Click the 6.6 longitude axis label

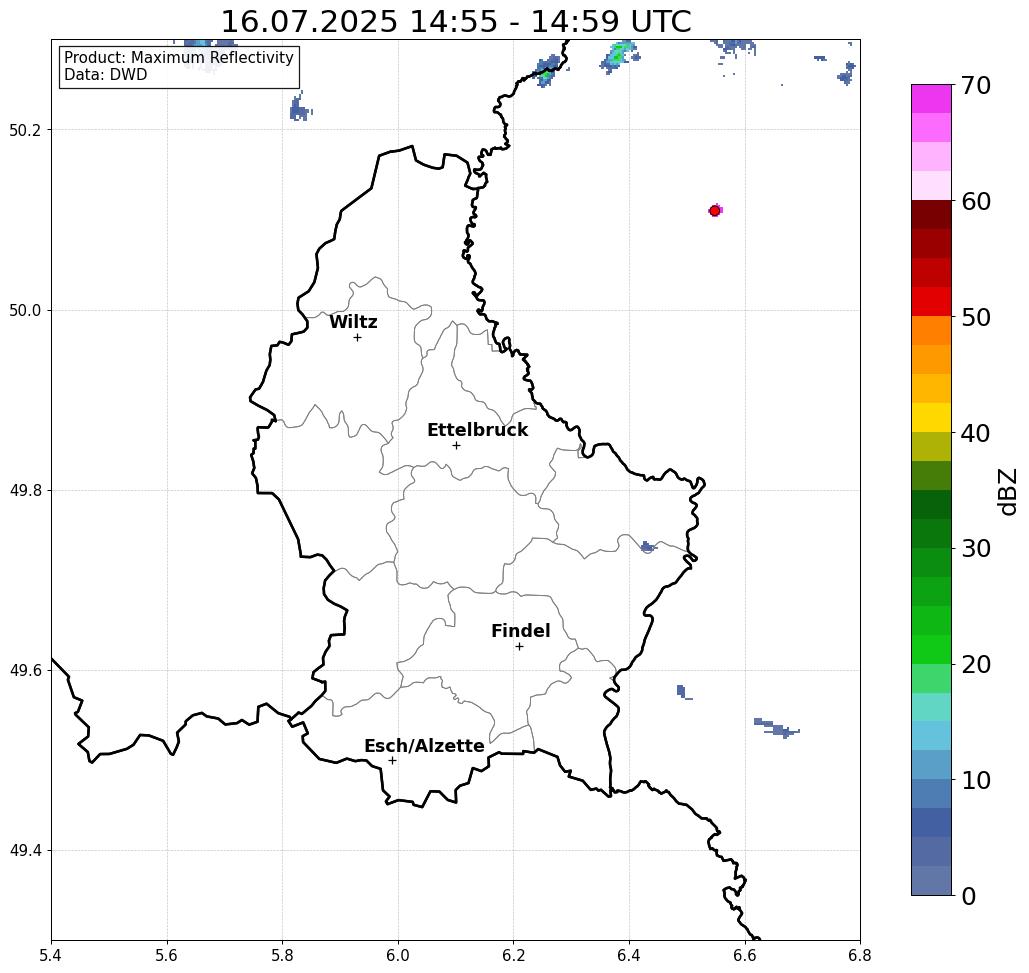(745, 955)
